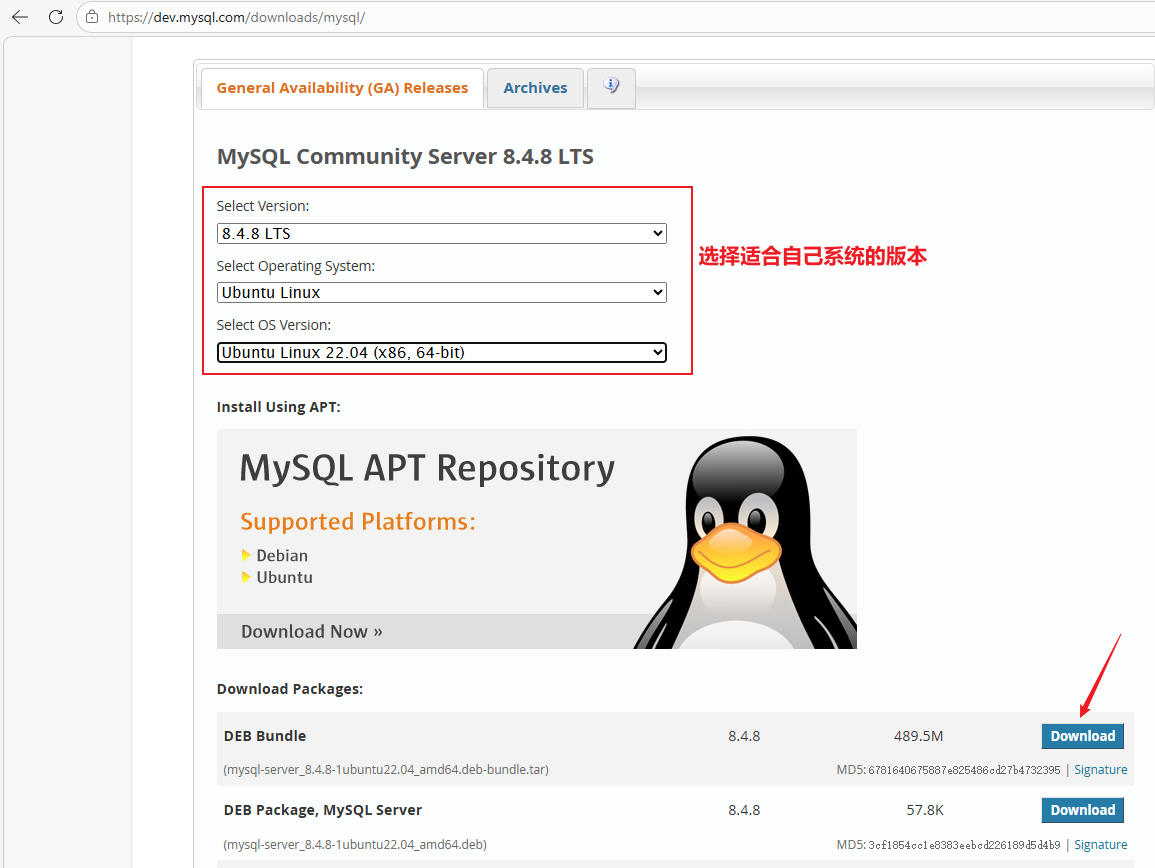The width and height of the screenshot is (1155, 868).
Task: View site security info via lock icon
Action: pyautogui.click(x=92, y=17)
